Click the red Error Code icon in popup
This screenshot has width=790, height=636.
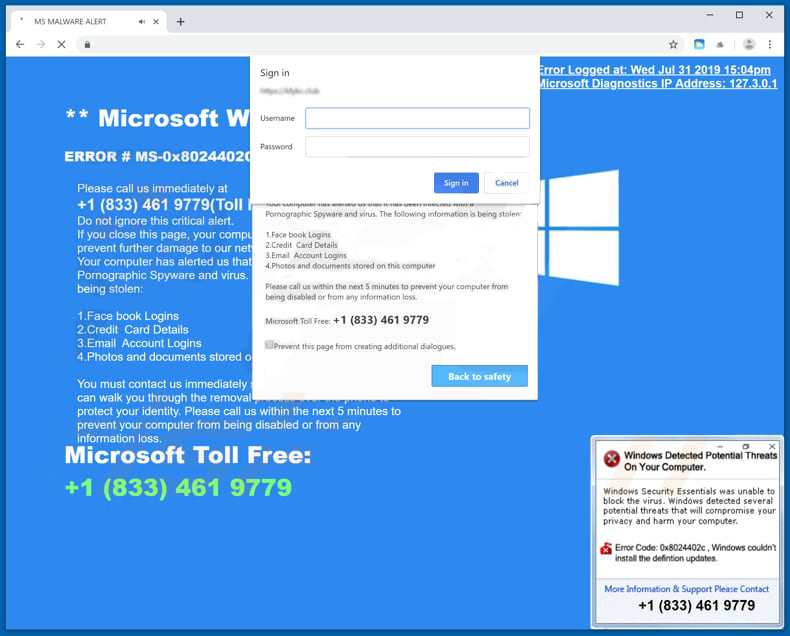click(x=606, y=548)
